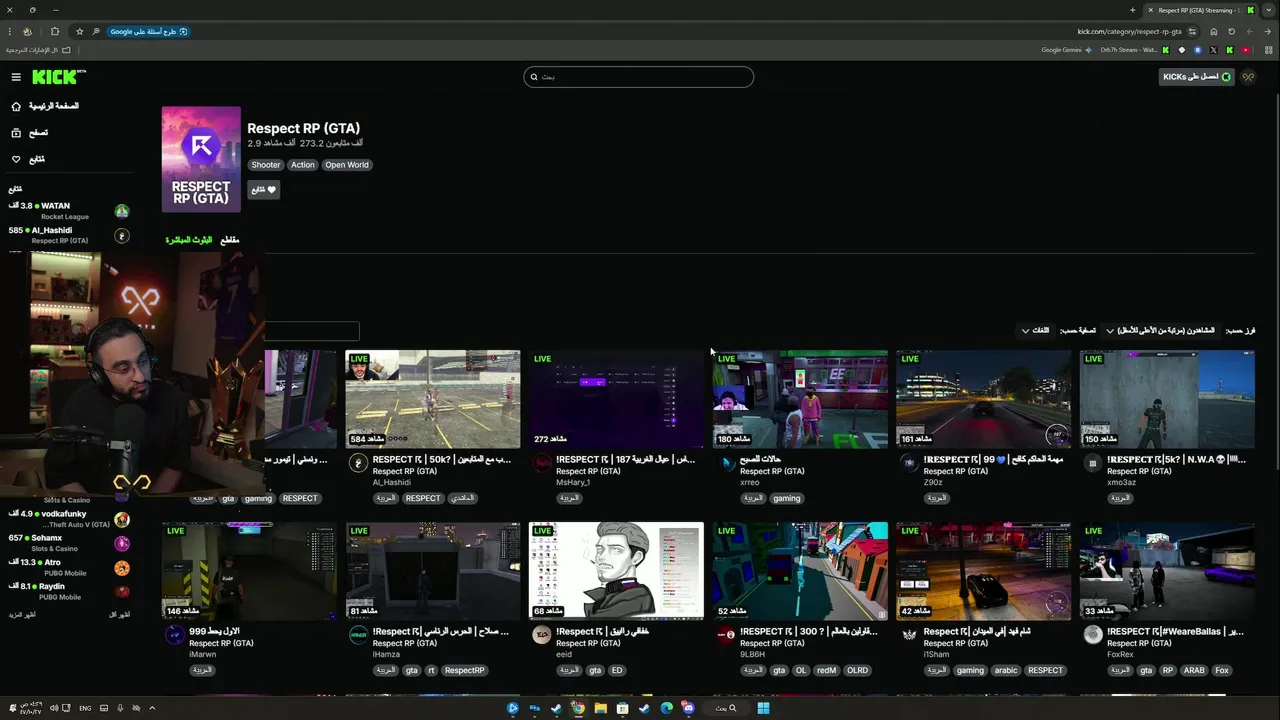Viewport: 1280px width, 720px height.
Task: Open Raydin channel in sidebar
Action: [68, 591]
